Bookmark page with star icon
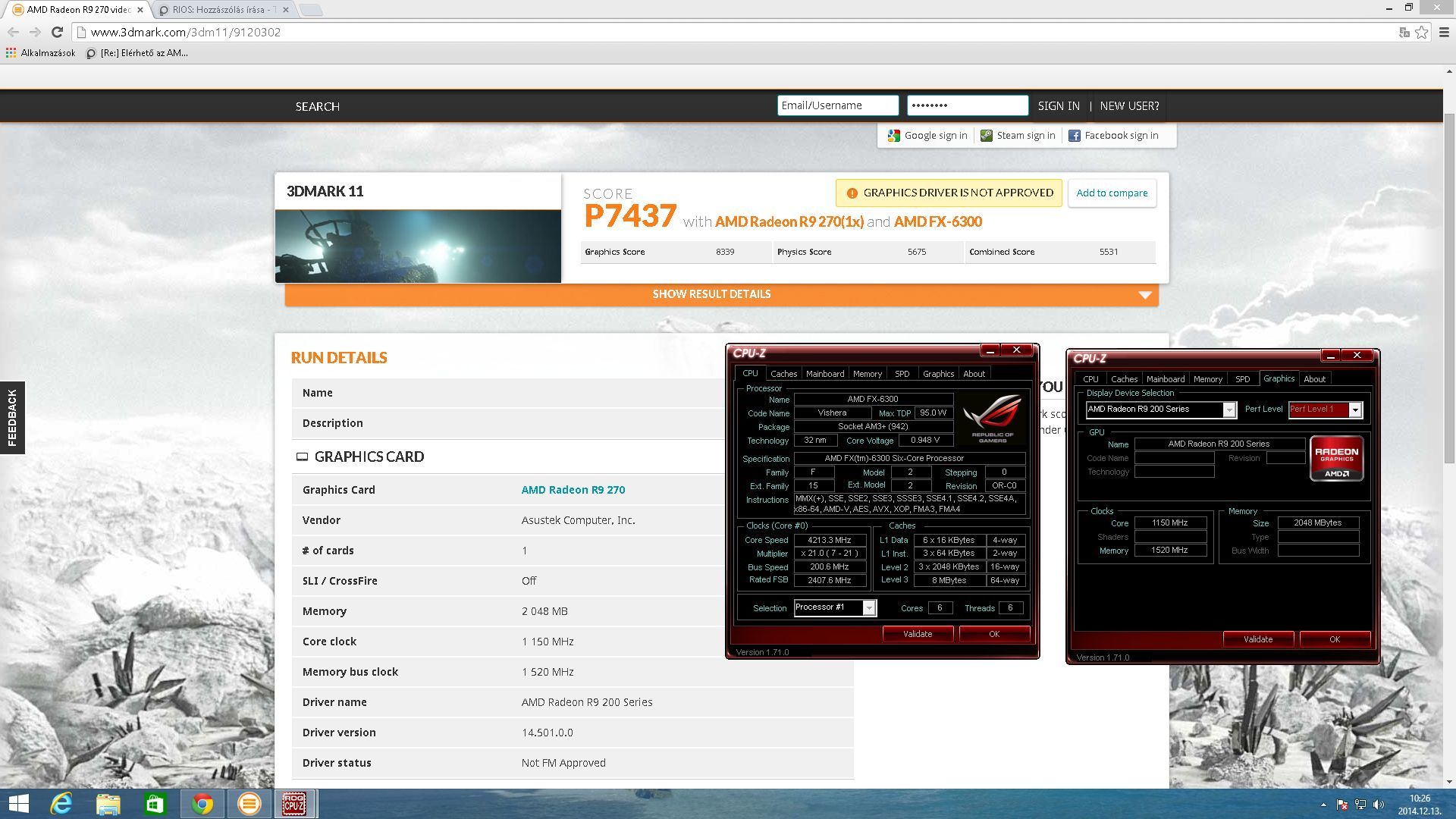The image size is (1456, 819). [x=1422, y=32]
